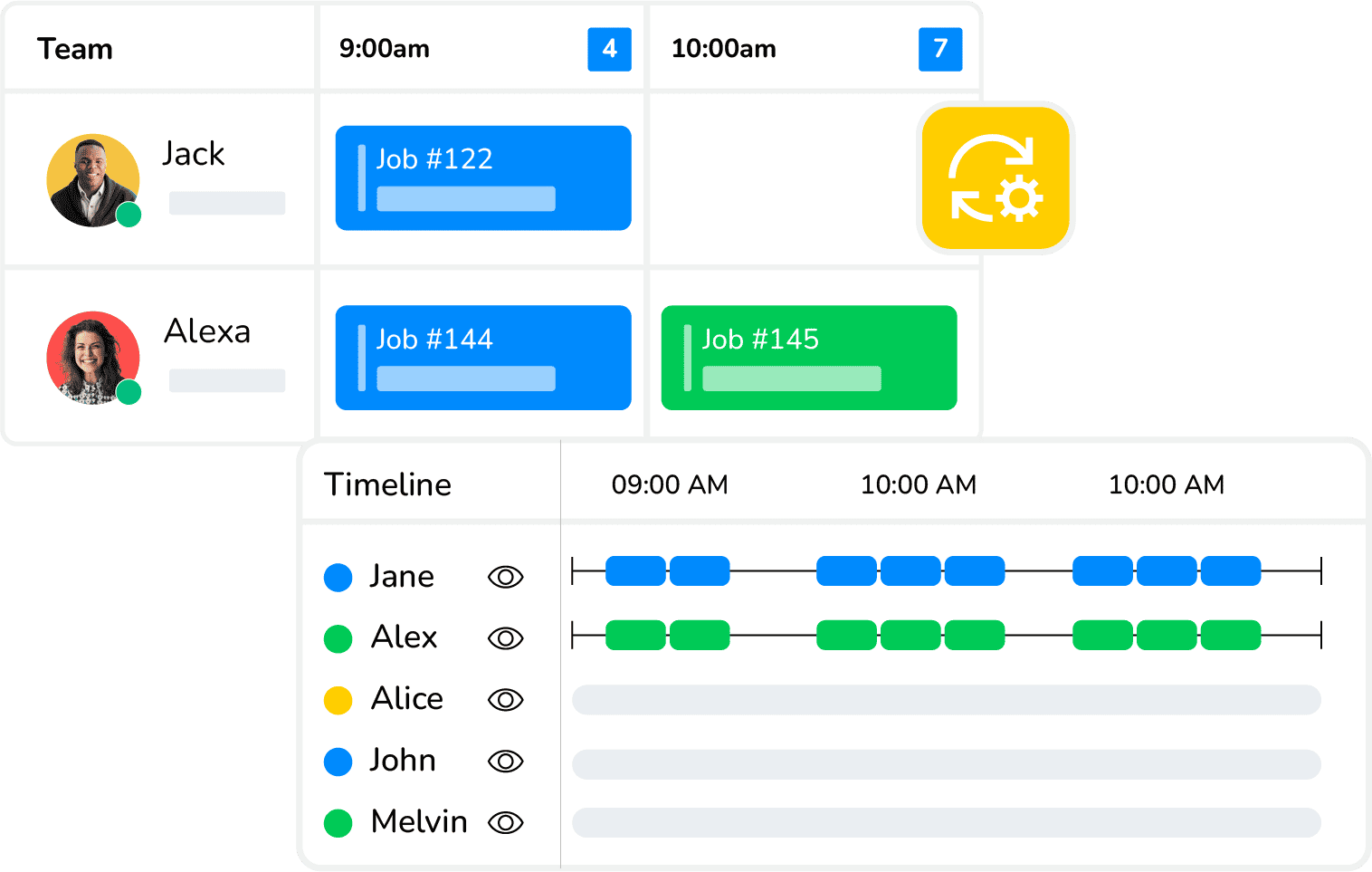Select Alice's yellow color indicator
The width and height of the screenshot is (1372, 872).
(338, 700)
